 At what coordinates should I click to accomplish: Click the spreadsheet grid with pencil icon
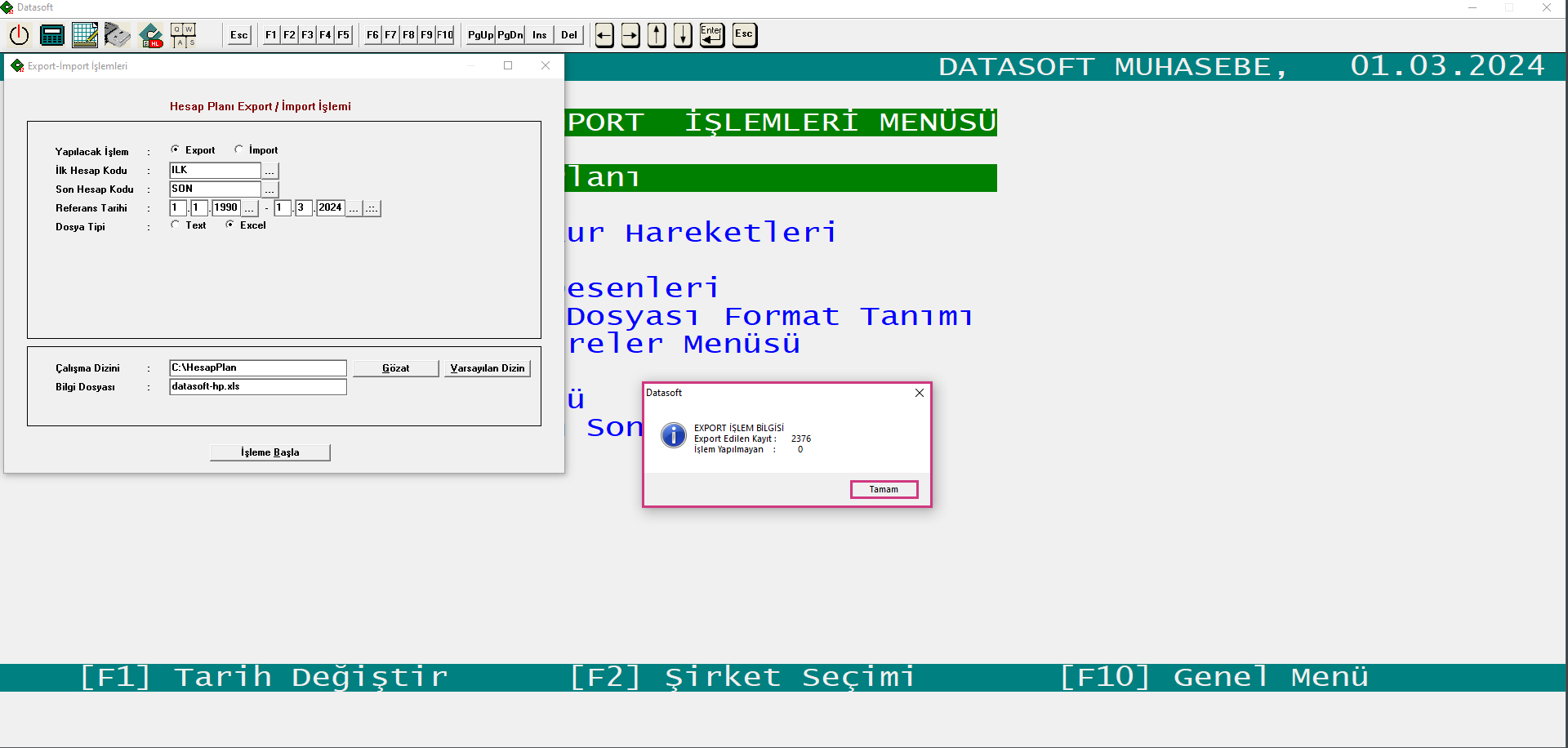pos(85,35)
